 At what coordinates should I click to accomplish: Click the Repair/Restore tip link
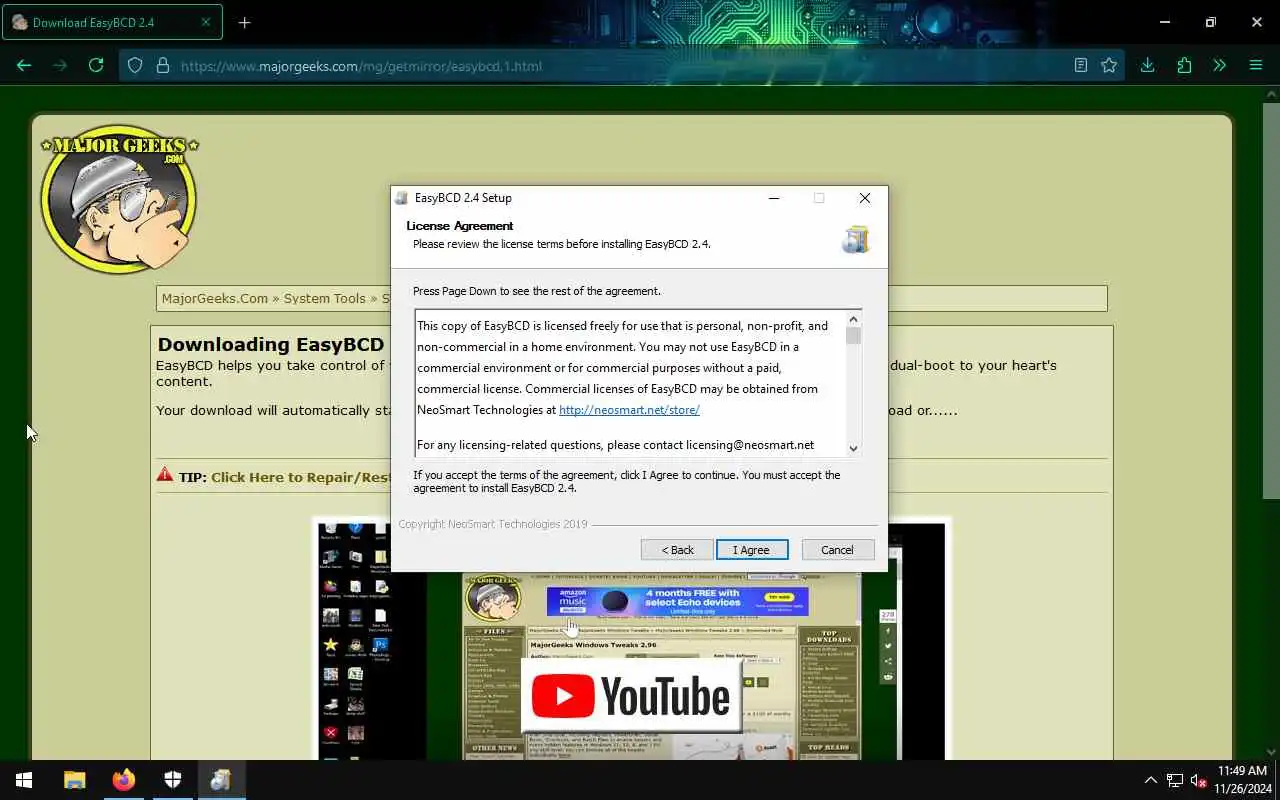300,477
